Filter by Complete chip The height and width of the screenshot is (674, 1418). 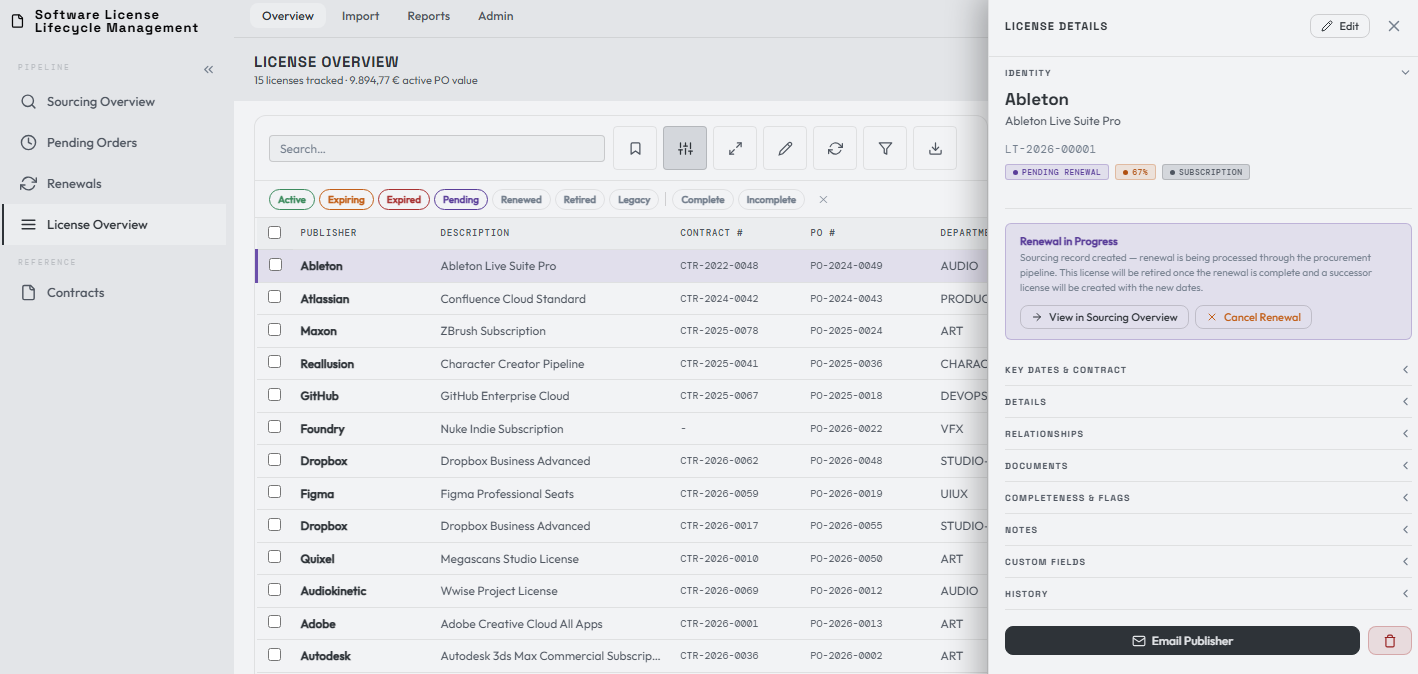click(703, 200)
